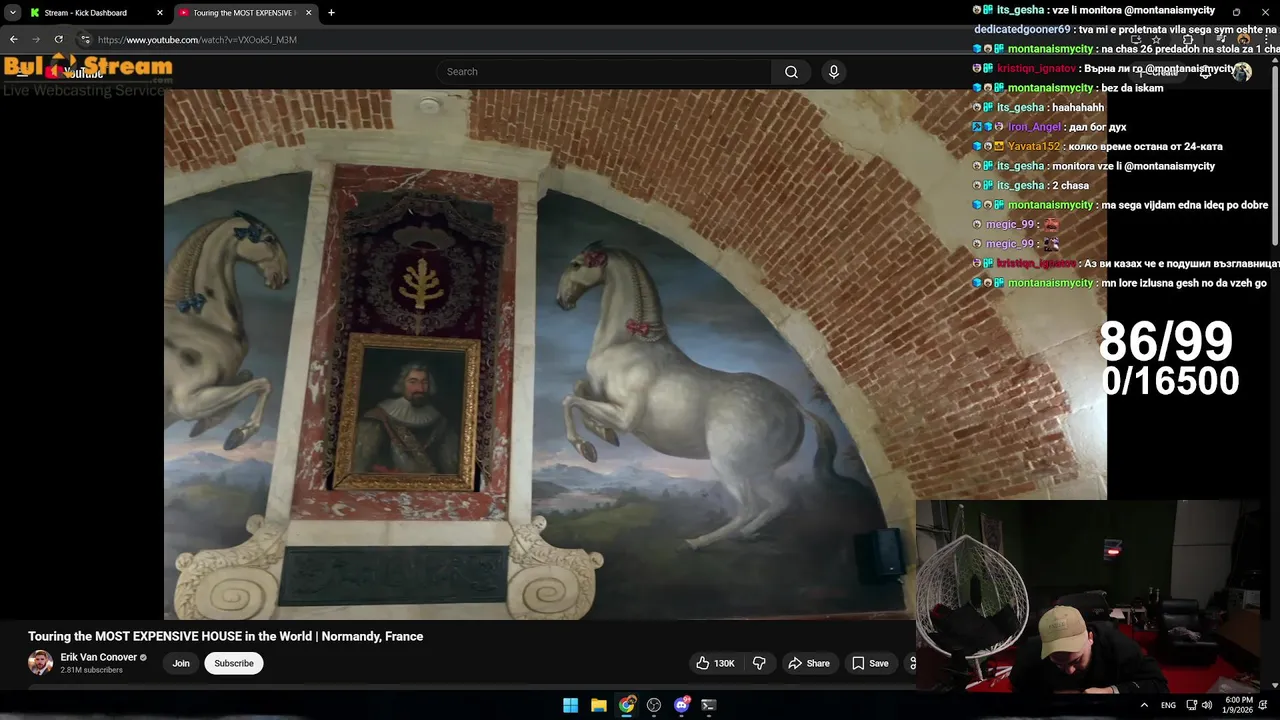Screen dimensions: 1280x720
Task: Click the video title text
Action: [x=225, y=636]
